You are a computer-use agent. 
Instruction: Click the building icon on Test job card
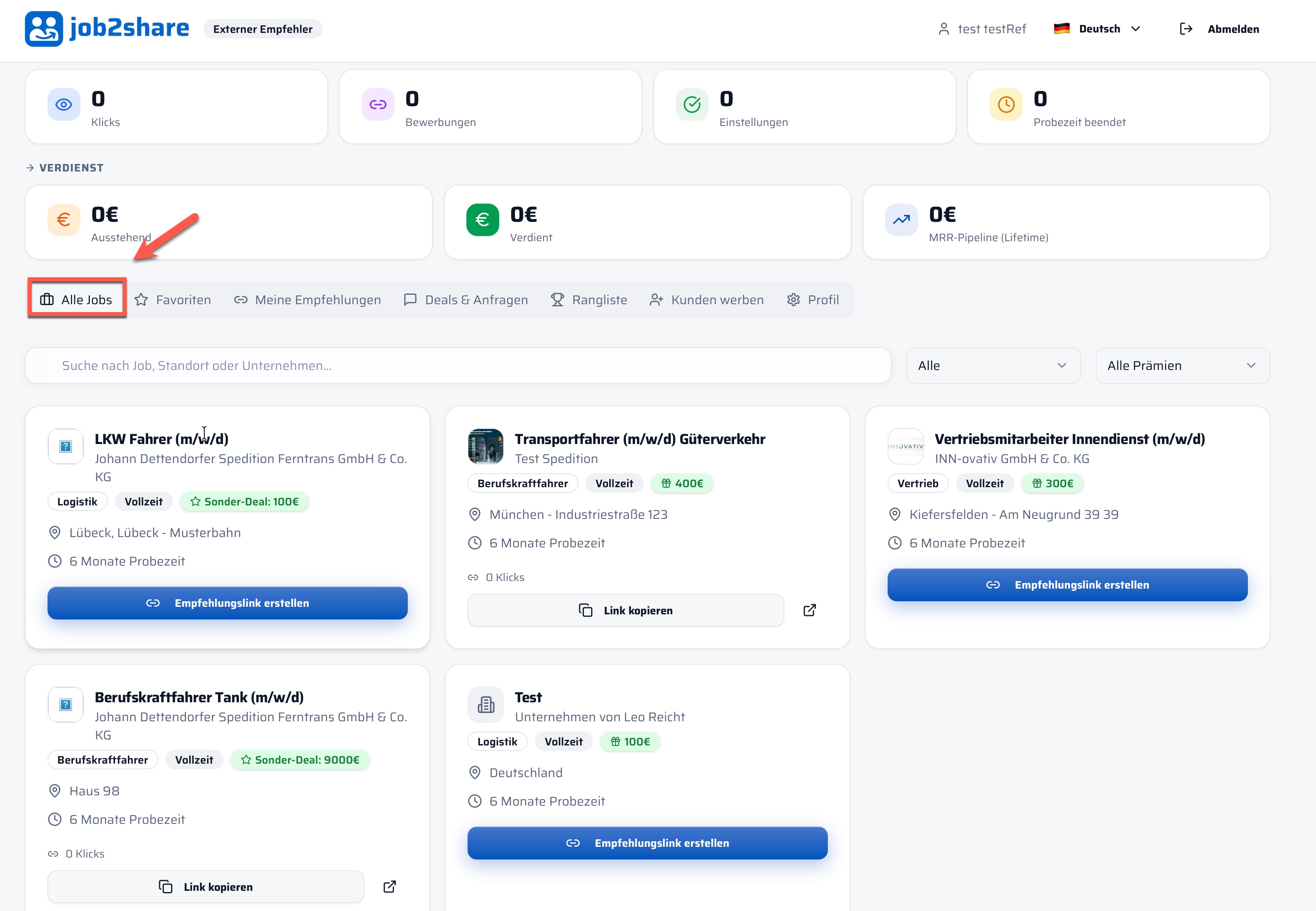[485, 704]
